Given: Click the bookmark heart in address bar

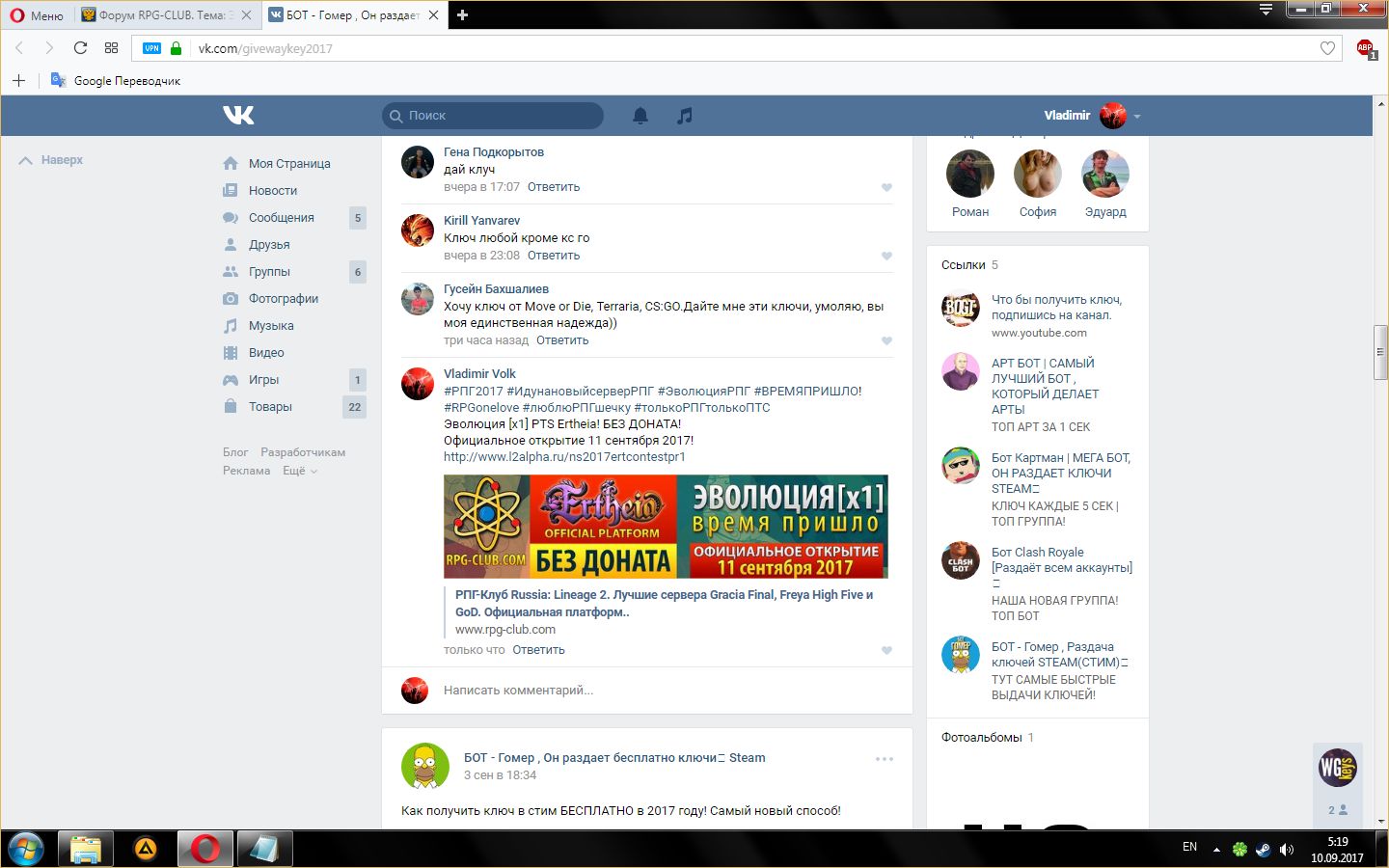Looking at the screenshot, I should 1327,48.
